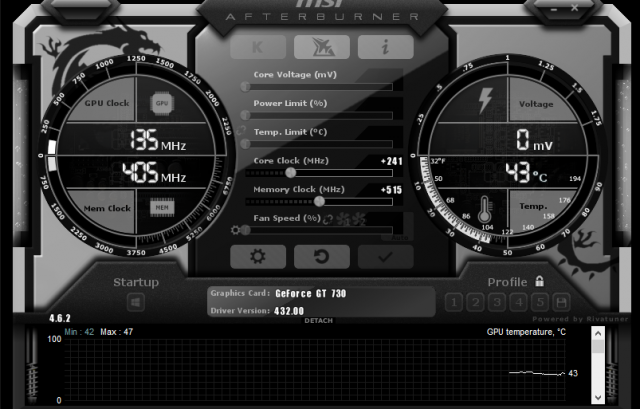Open the K Kombustor stress test button
Screen dimensions: 640x409
click(x=256, y=47)
